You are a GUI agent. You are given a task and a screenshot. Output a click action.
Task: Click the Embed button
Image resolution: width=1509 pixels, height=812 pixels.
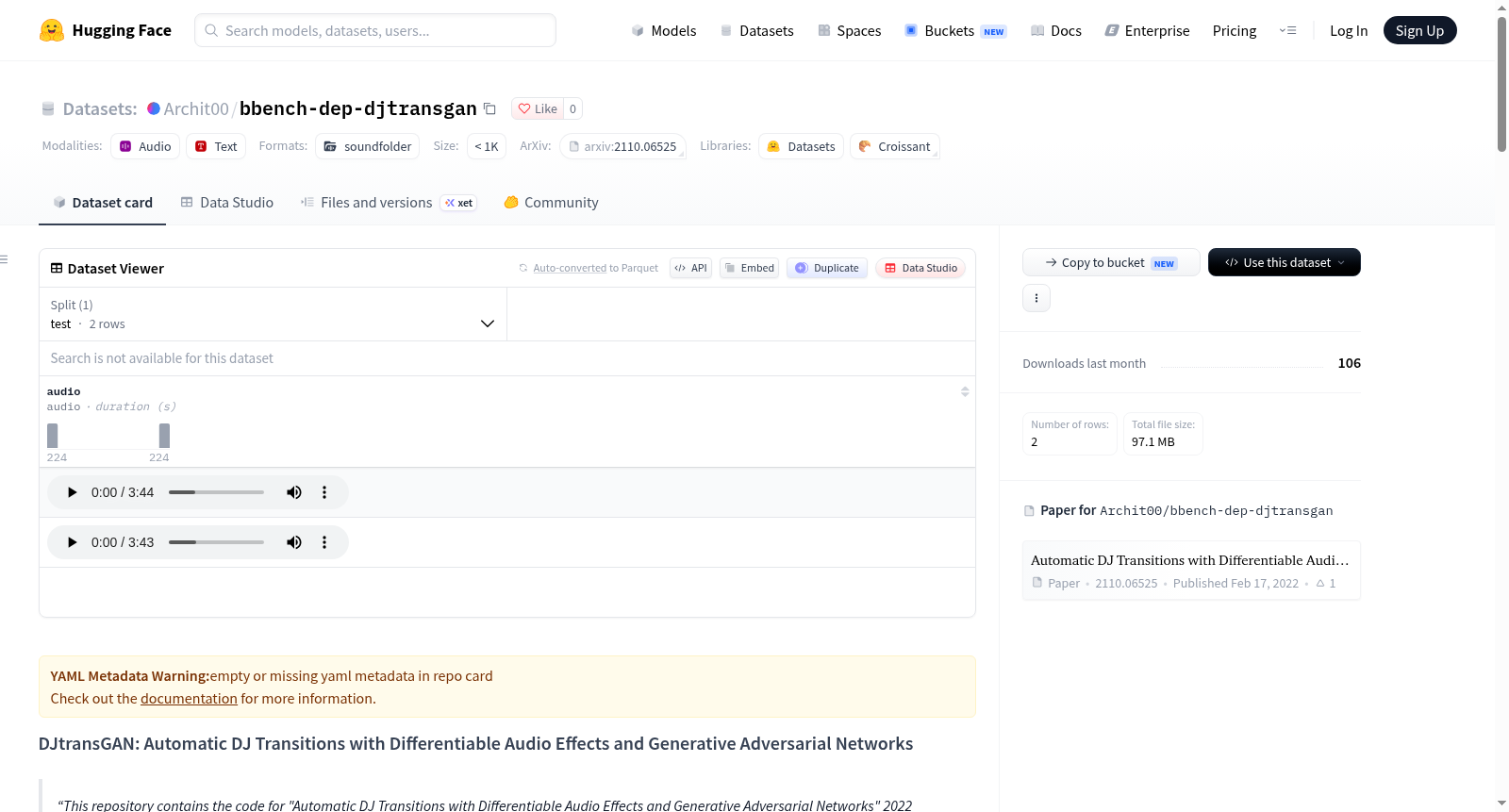[x=750, y=268]
